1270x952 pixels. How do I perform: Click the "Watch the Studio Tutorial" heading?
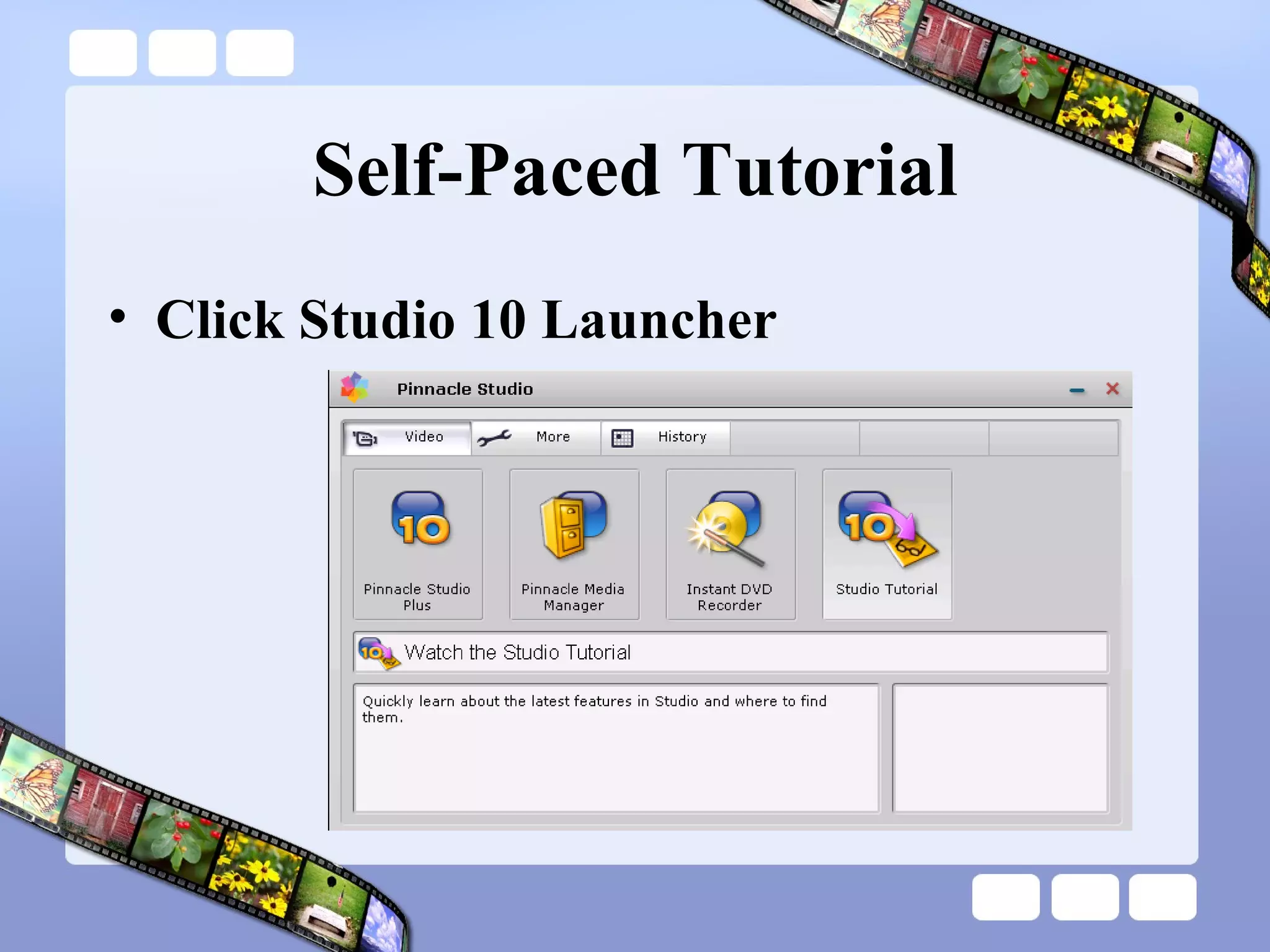(x=517, y=653)
